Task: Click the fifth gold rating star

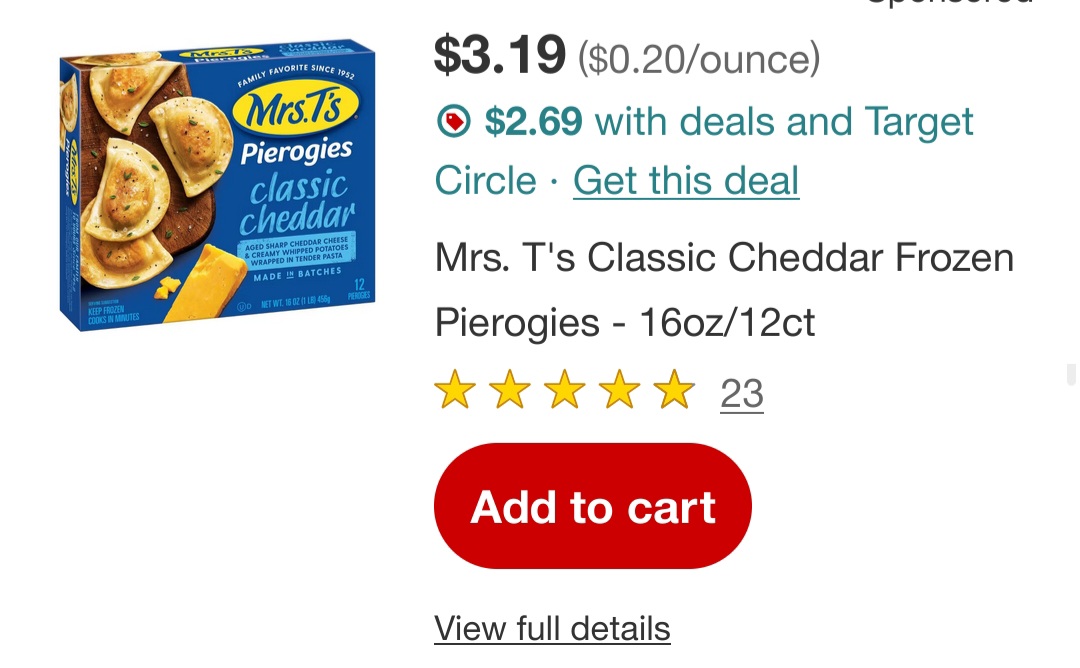Action: [x=675, y=391]
